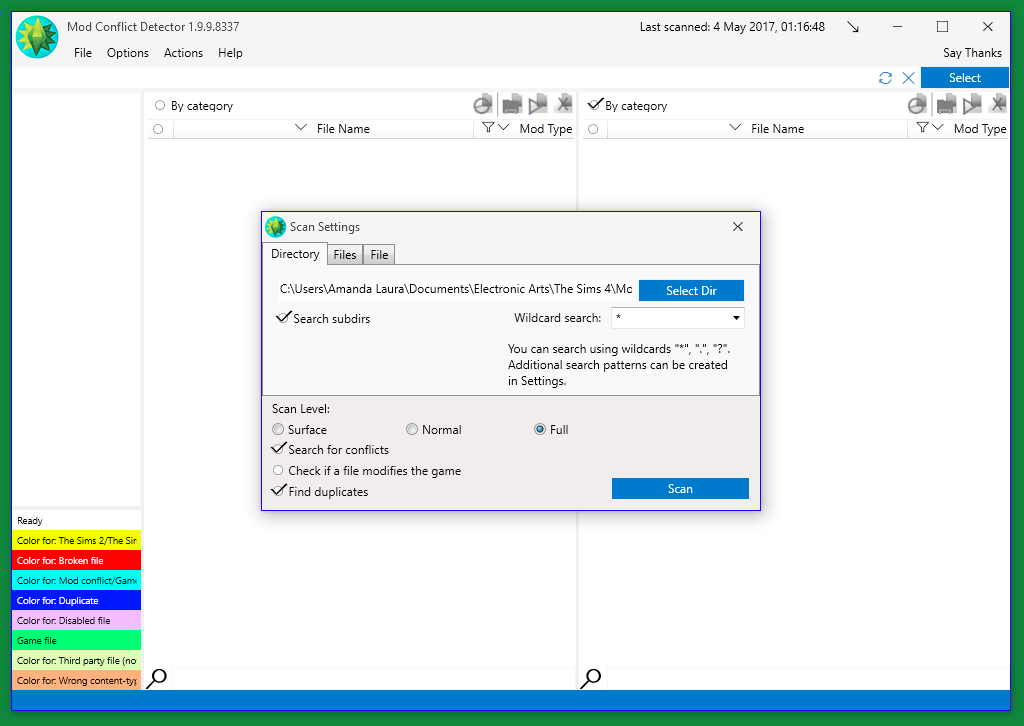This screenshot has width=1024, height=726.
Task: Click the filter funnel icon in right panel header
Action: coord(922,127)
